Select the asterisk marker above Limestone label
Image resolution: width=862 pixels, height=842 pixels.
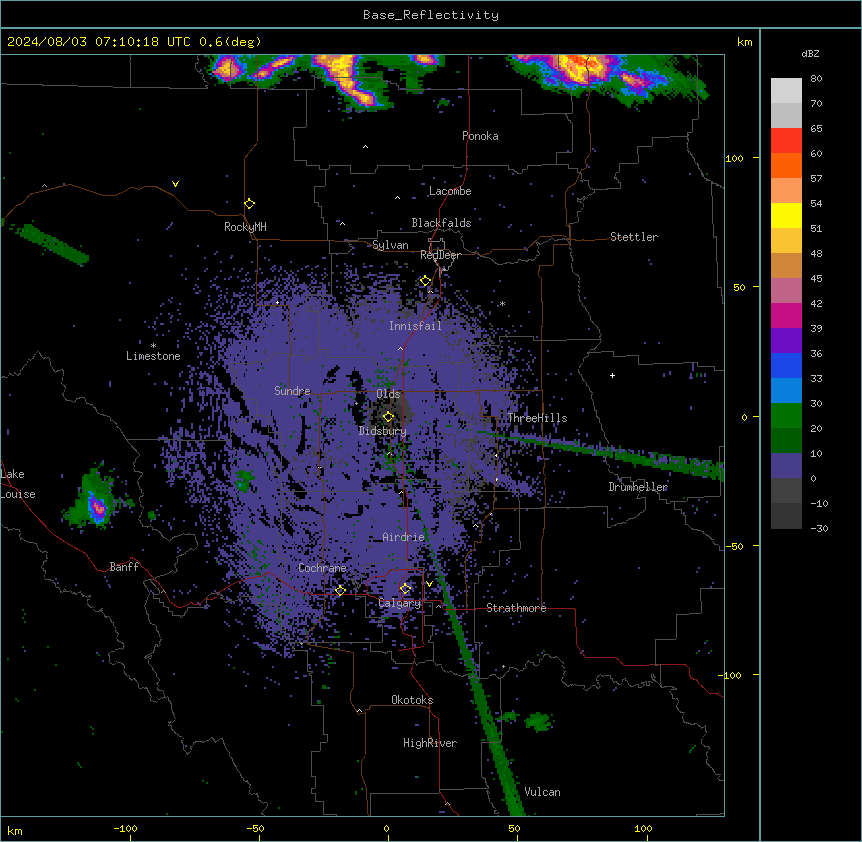[153, 346]
